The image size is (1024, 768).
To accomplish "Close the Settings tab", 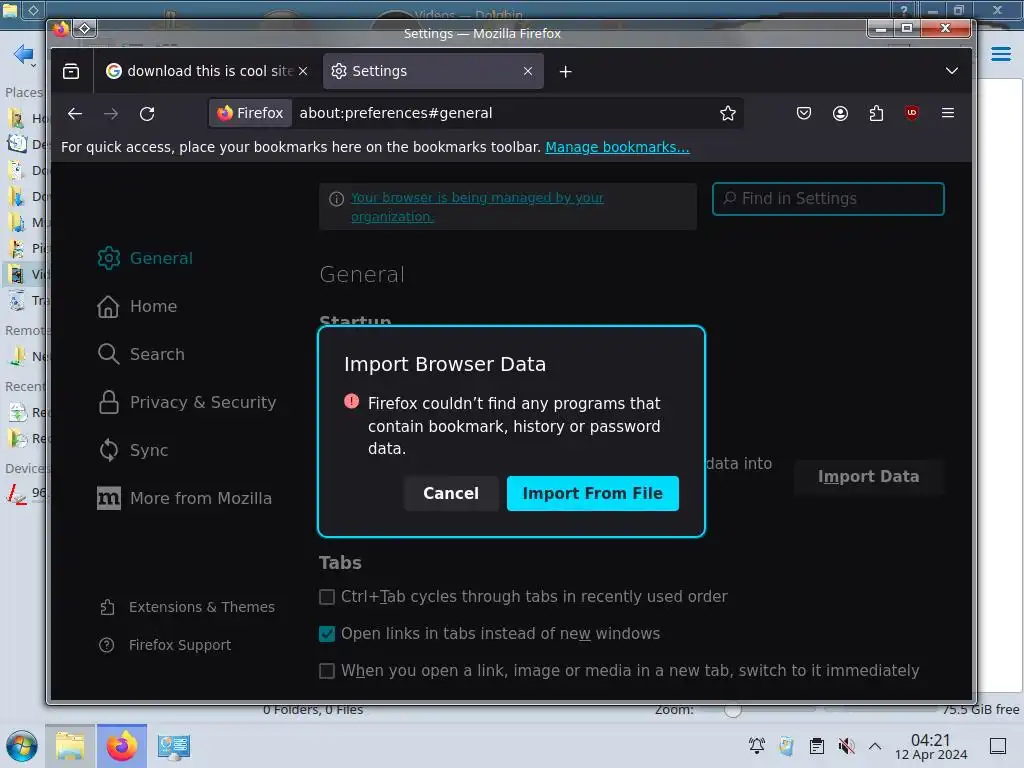I will click(x=528, y=71).
